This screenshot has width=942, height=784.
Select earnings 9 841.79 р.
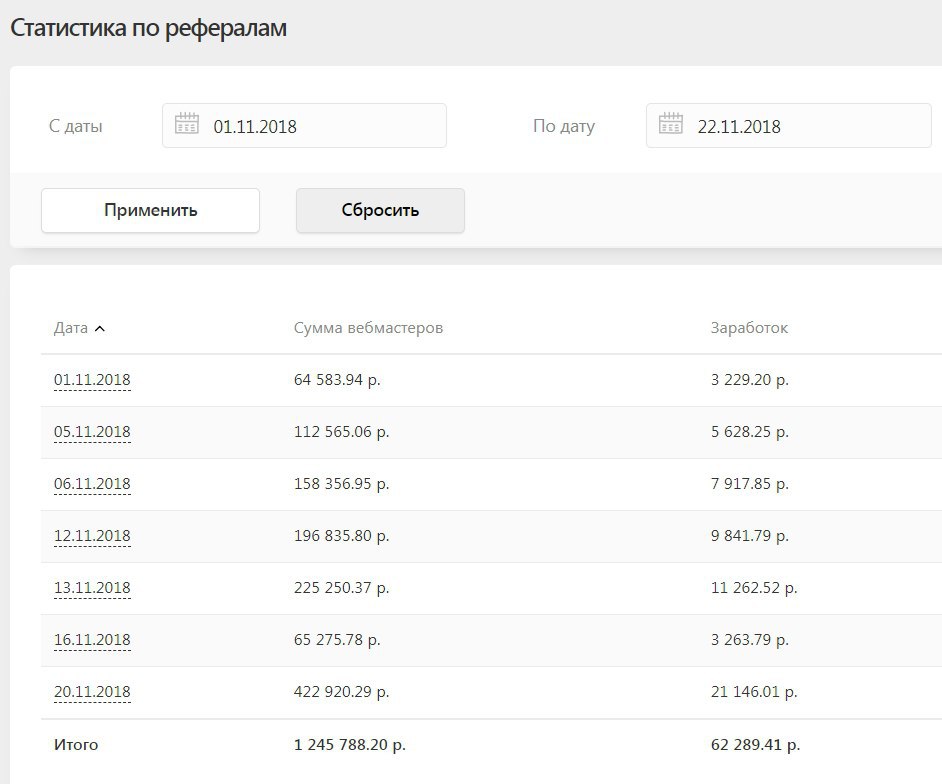750,536
